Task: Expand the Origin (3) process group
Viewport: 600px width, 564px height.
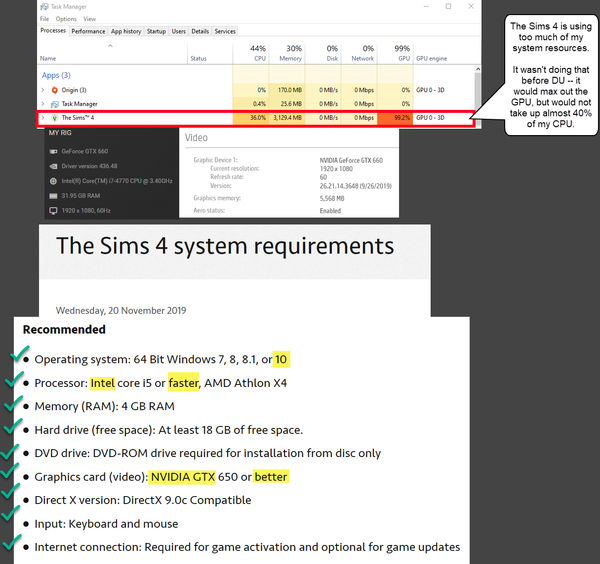Action: pos(43,90)
